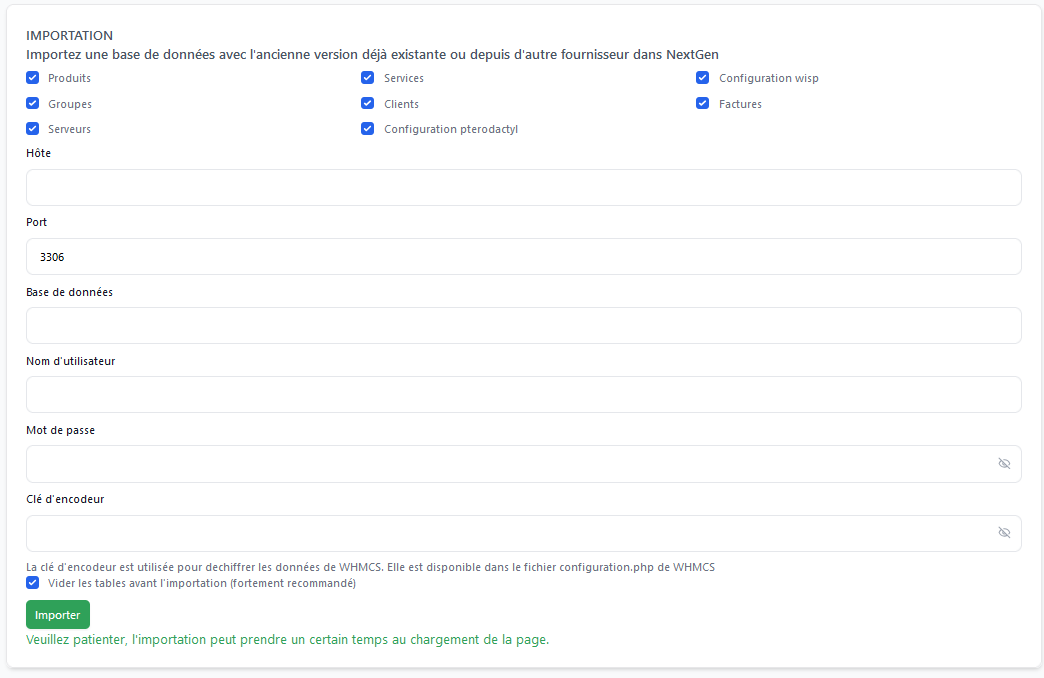The width and height of the screenshot is (1044, 678).
Task: Click the Importer button
Action: [x=58, y=615]
